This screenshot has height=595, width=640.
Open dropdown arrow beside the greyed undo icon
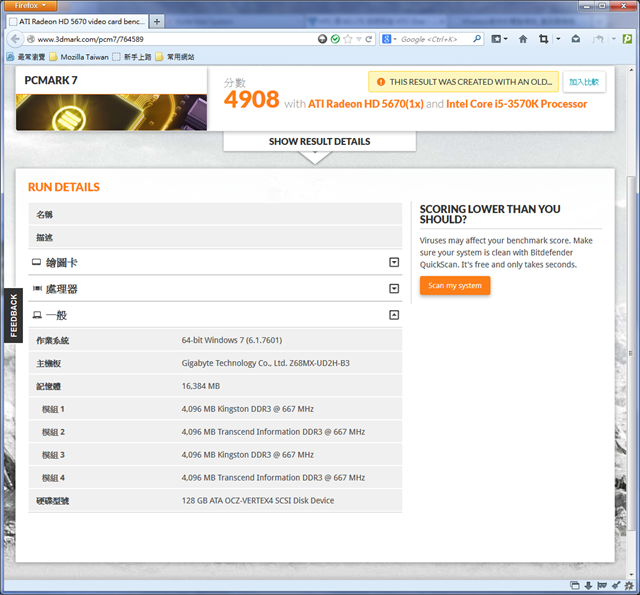tap(613, 39)
